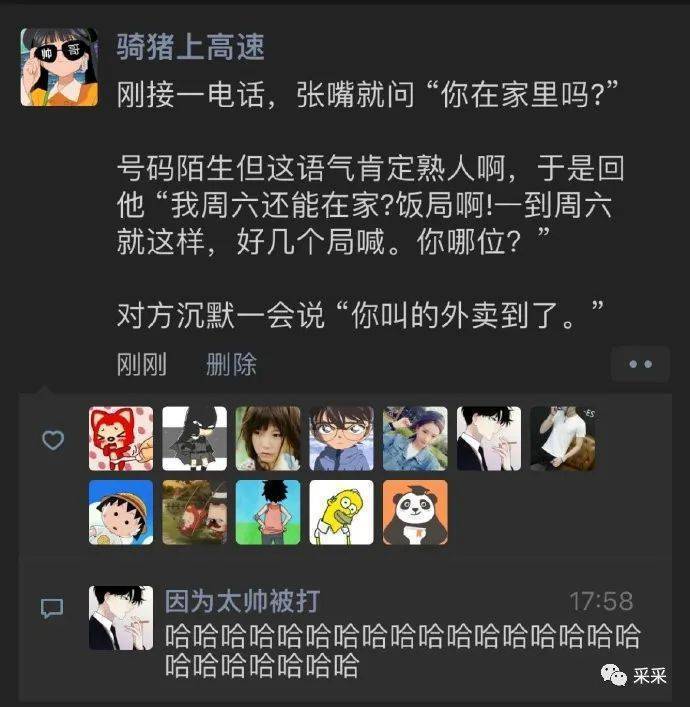Tap the post body text about 外卖

360,315
